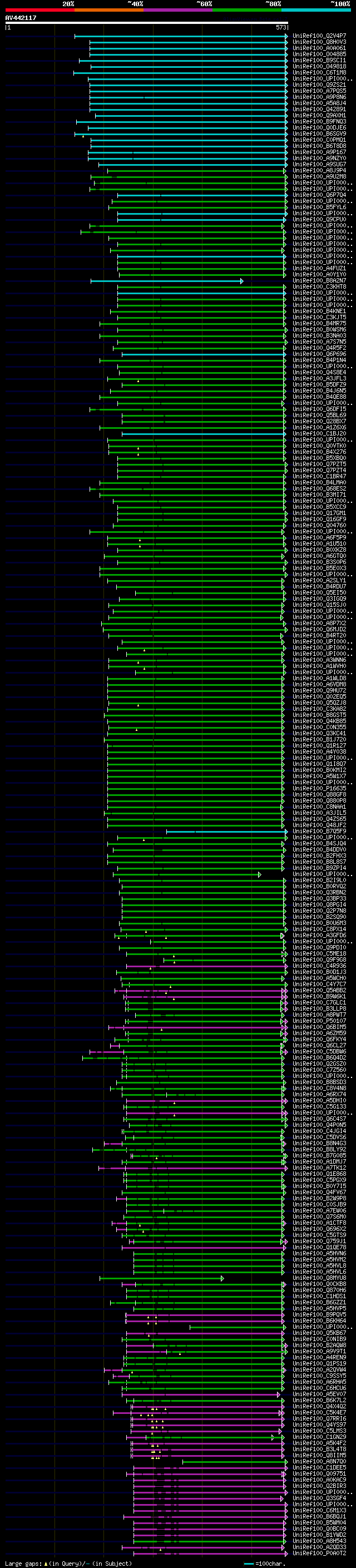Select the UniRef100_Q6MJD2 label
Screen dimensions: 356x1568
[x=319, y=630]
